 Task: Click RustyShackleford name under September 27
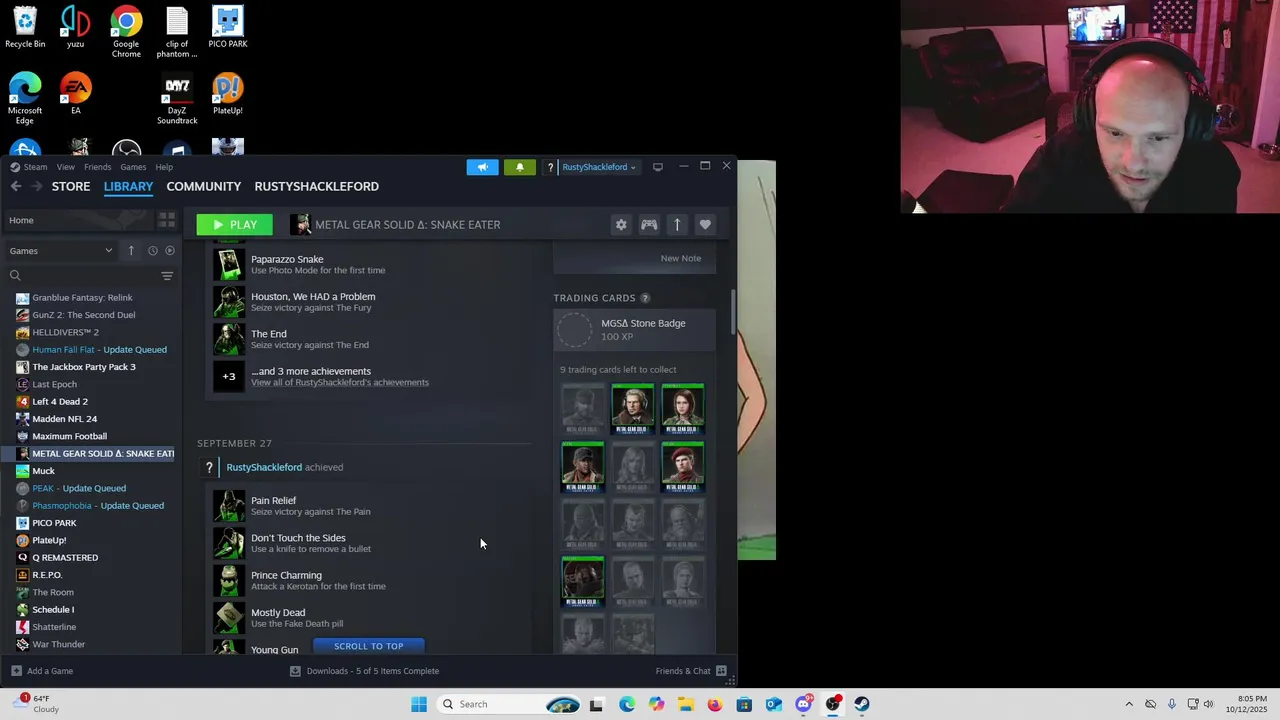(264, 467)
